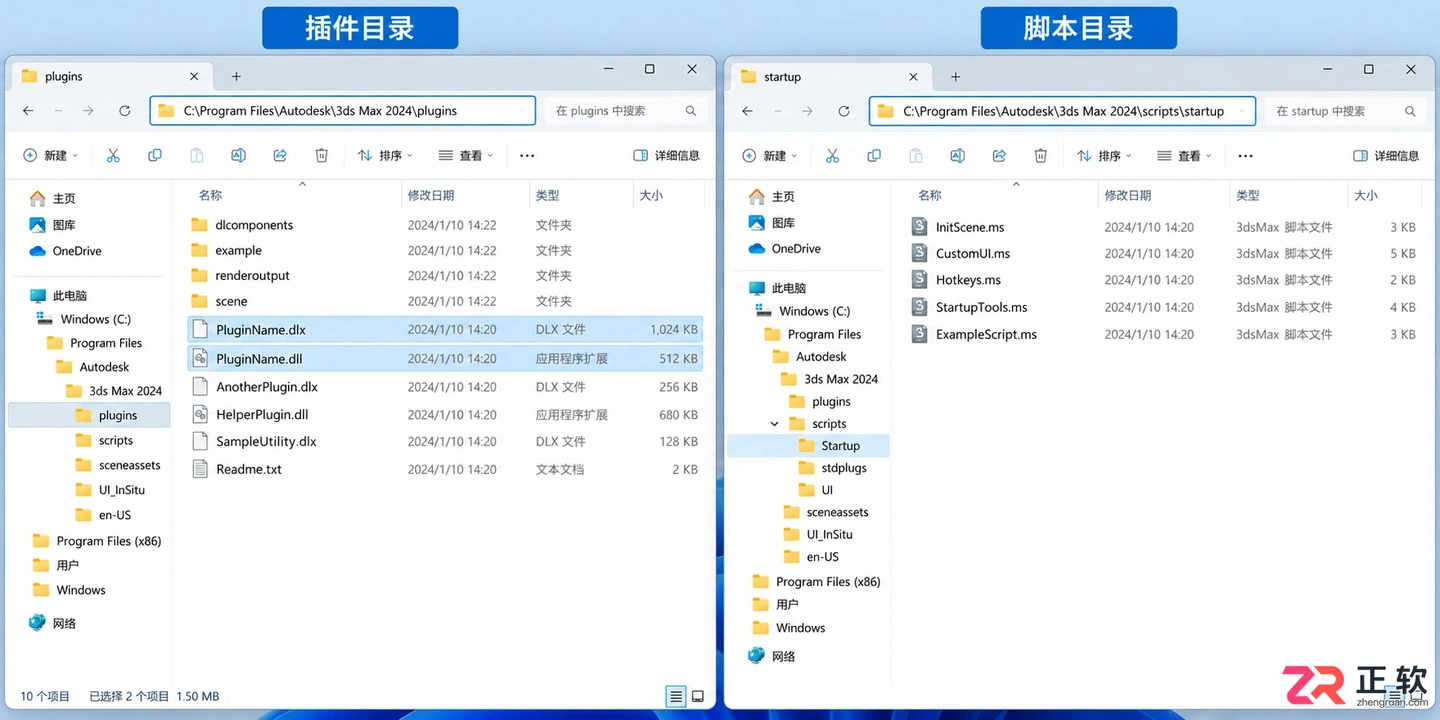This screenshot has height=720, width=1440.
Task: Click the Delete trash icon in startup window
Action: tap(1041, 155)
